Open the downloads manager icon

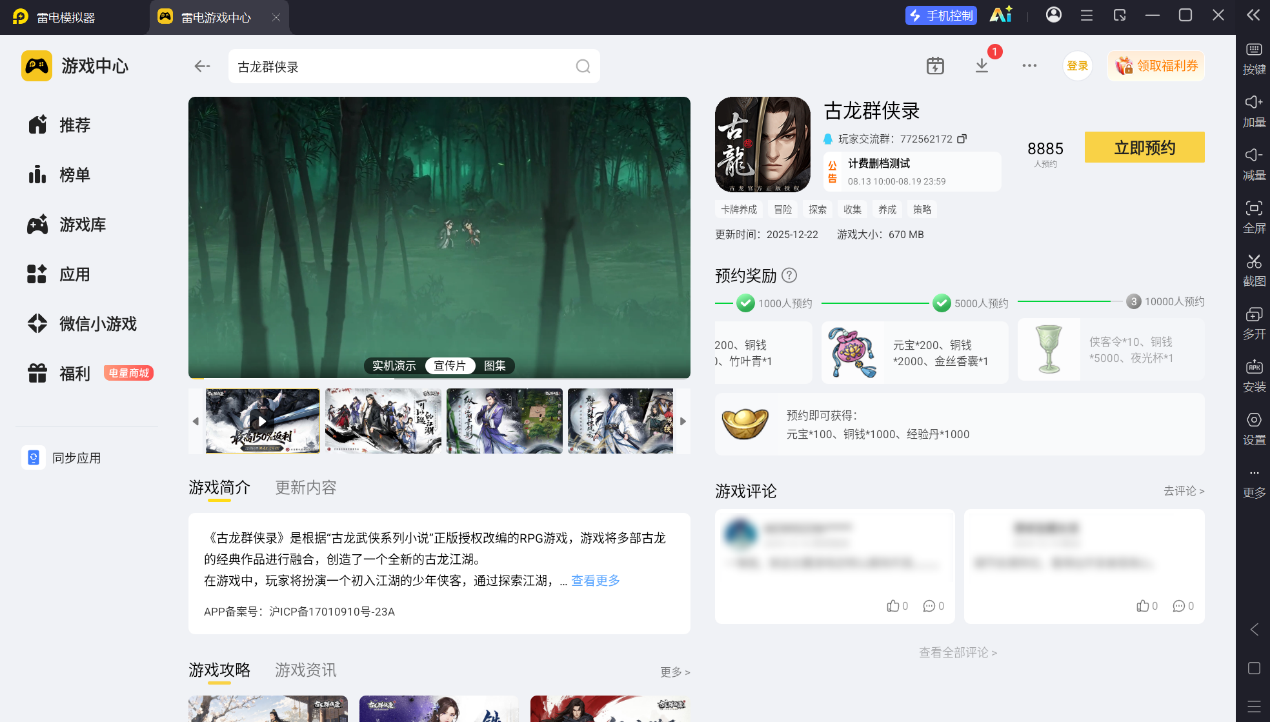(x=982, y=66)
